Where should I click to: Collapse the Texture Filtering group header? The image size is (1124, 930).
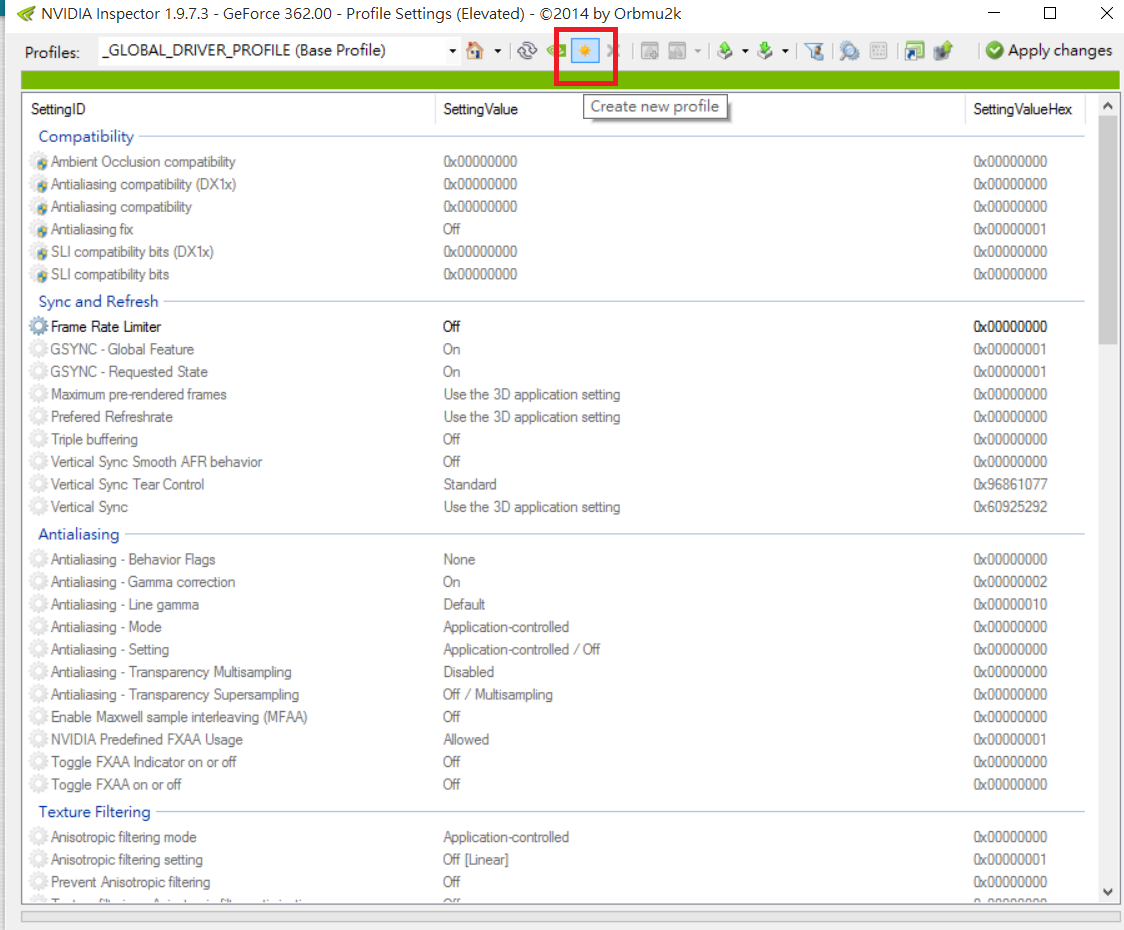click(95, 812)
